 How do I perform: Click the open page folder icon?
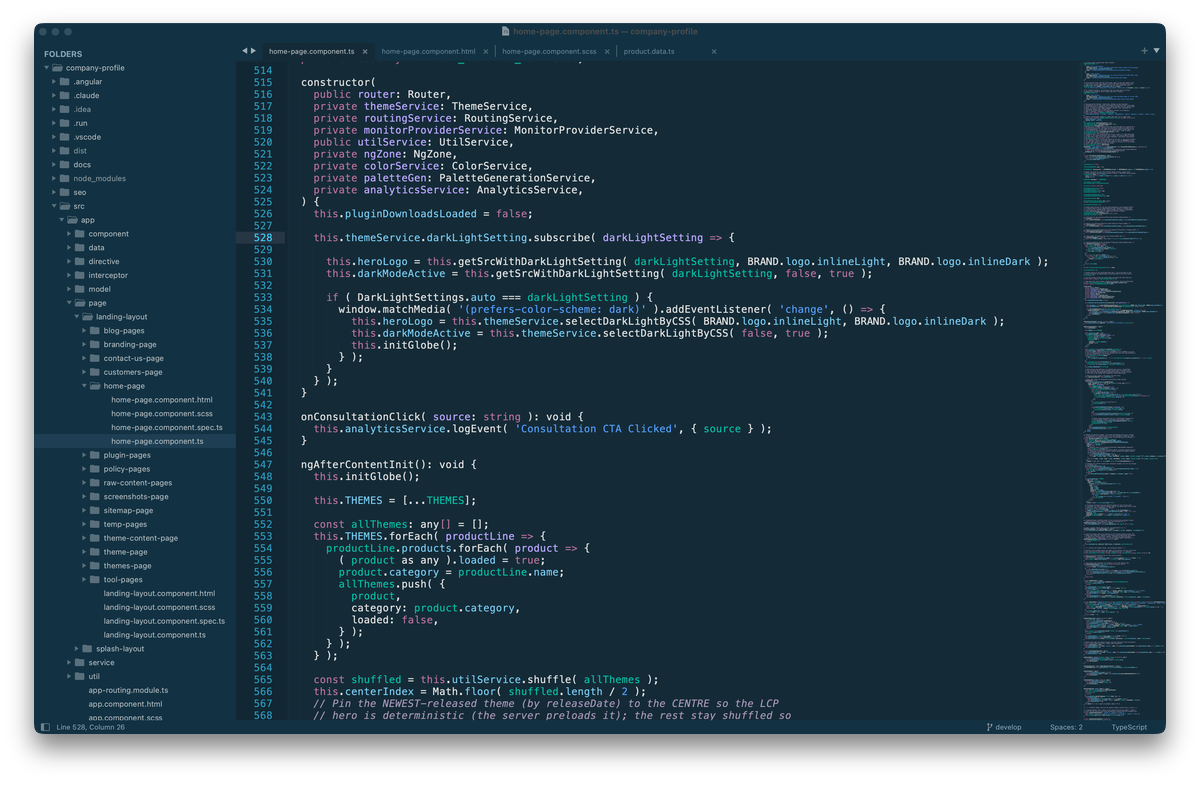[79, 303]
